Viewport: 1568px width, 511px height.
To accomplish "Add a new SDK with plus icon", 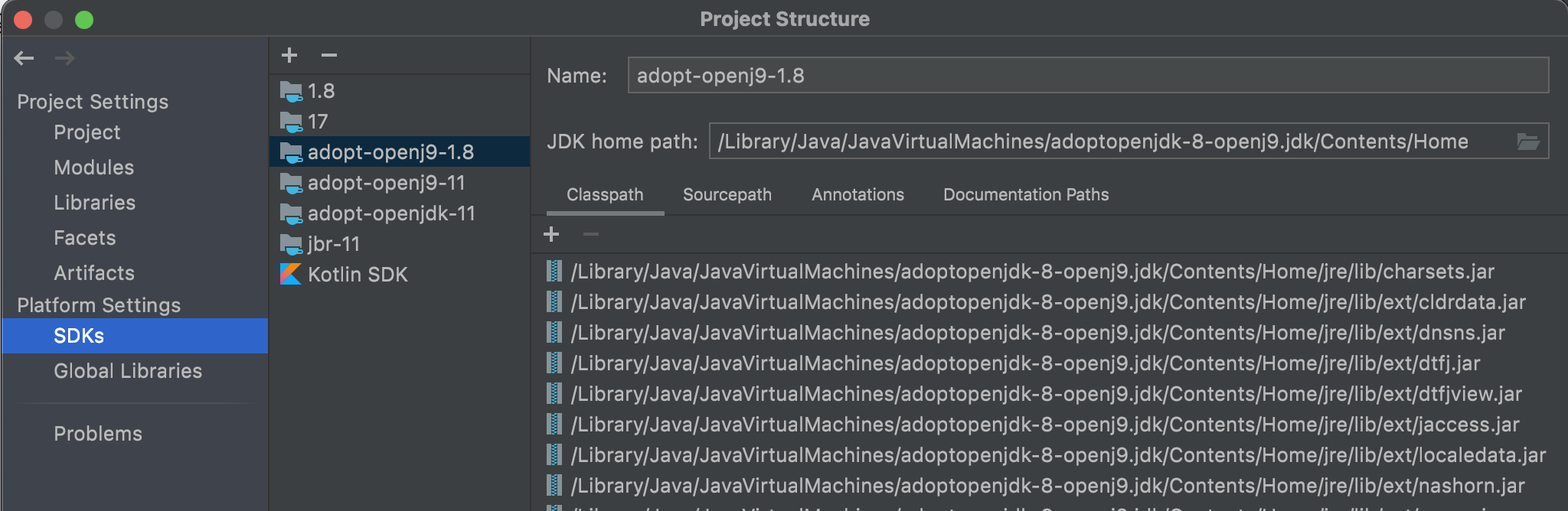I will click(289, 55).
